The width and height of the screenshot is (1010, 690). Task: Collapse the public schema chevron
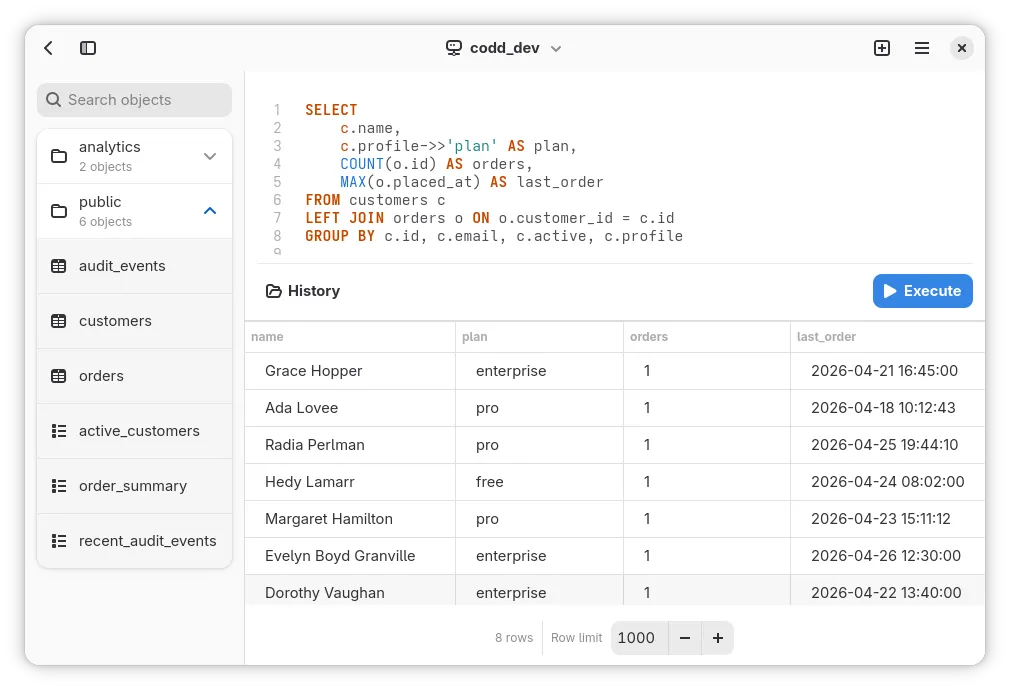(x=210, y=211)
